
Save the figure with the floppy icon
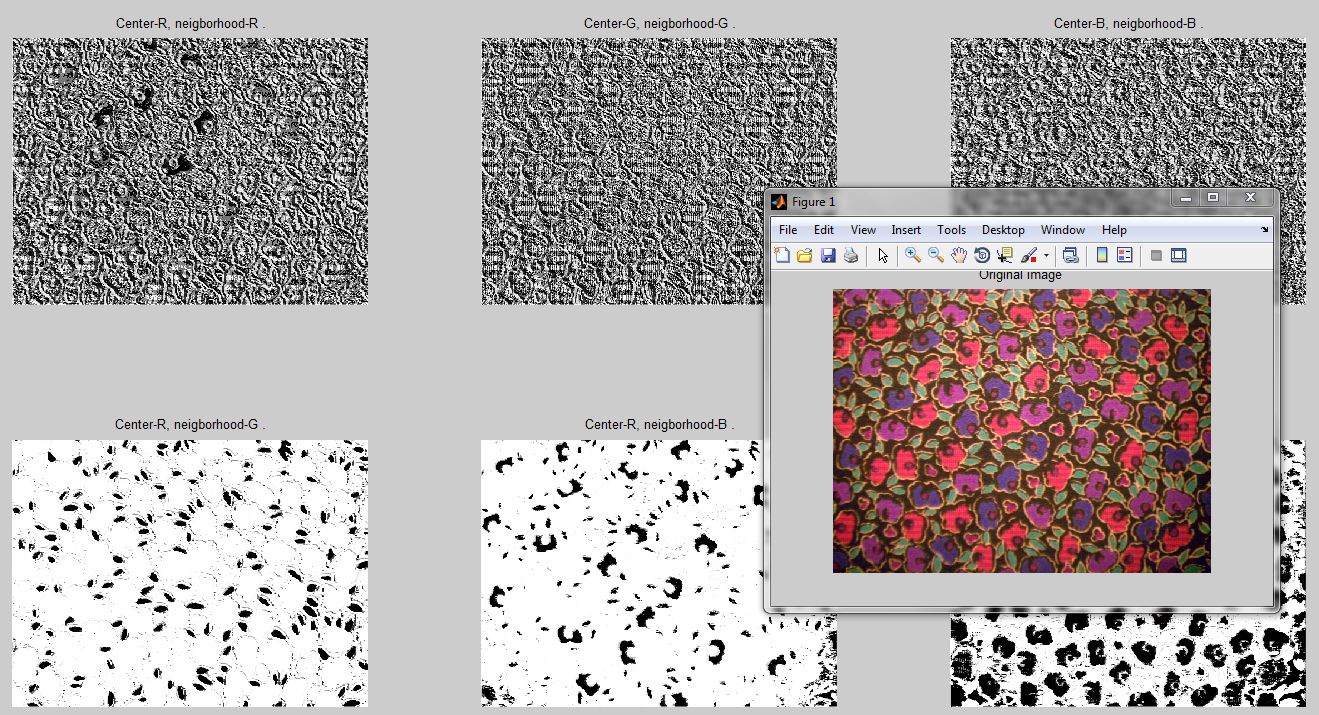coord(828,256)
